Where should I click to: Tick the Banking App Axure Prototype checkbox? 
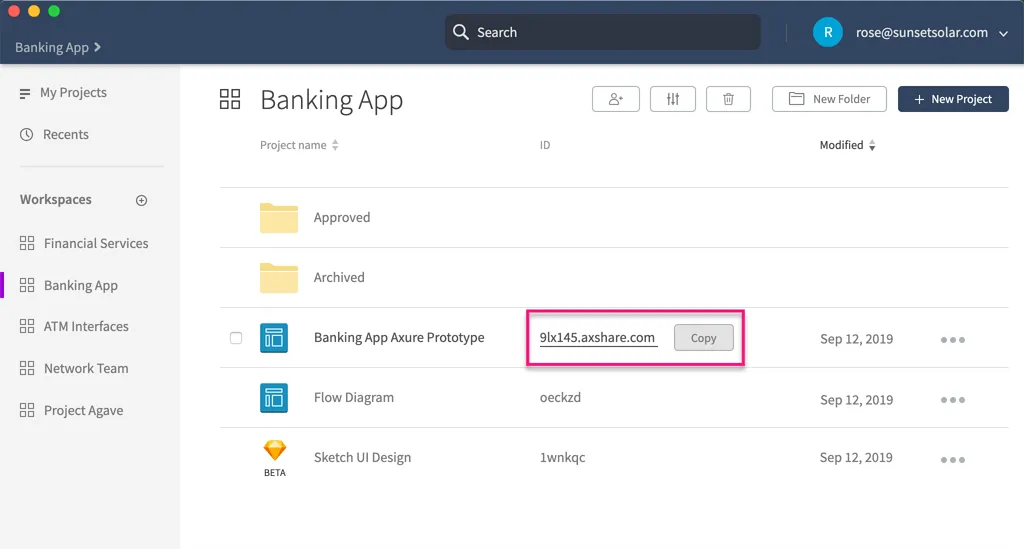[x=236, y=338]
